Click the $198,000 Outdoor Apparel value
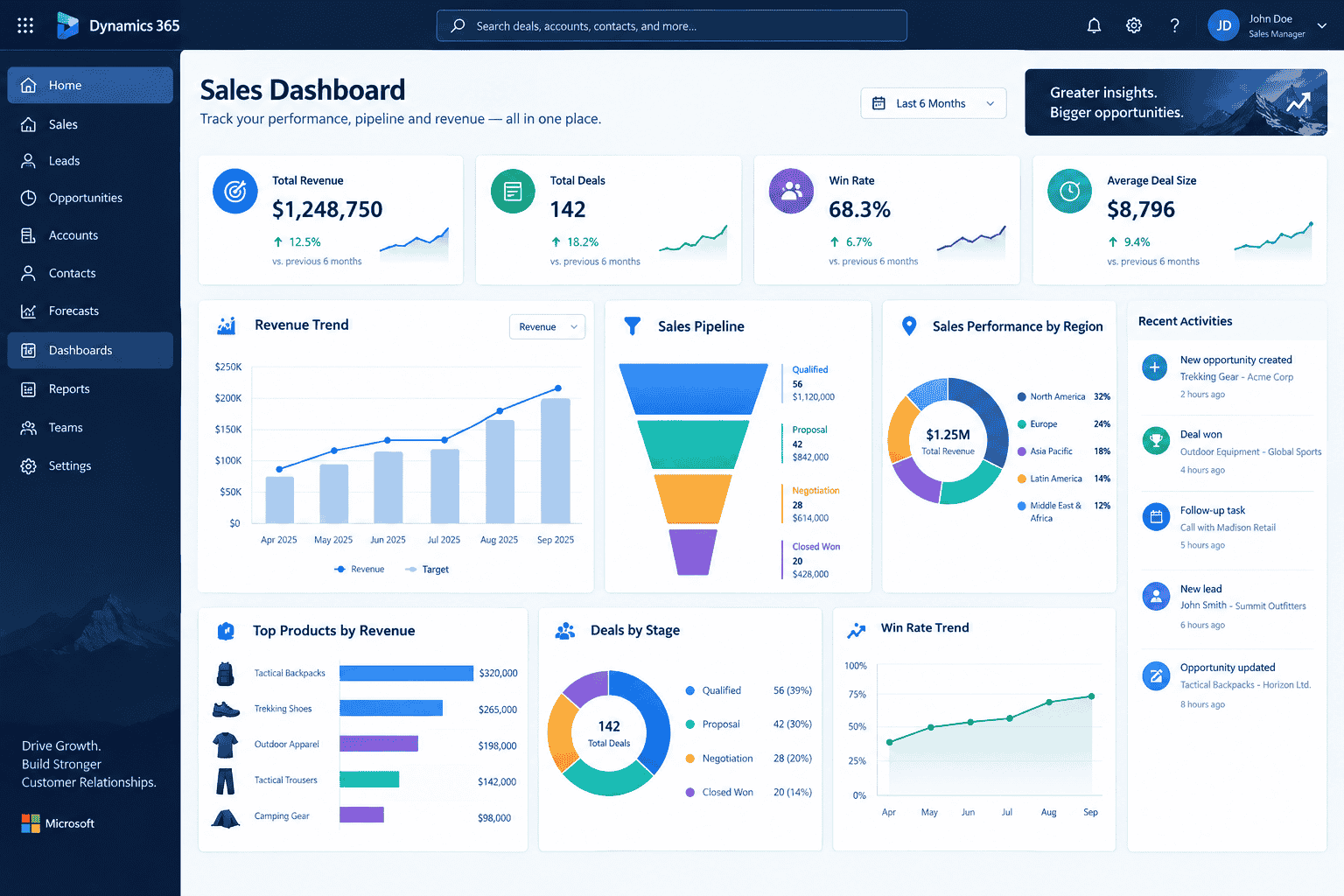The width and height of the screenshot is (1344, 896). coord(497,746)
